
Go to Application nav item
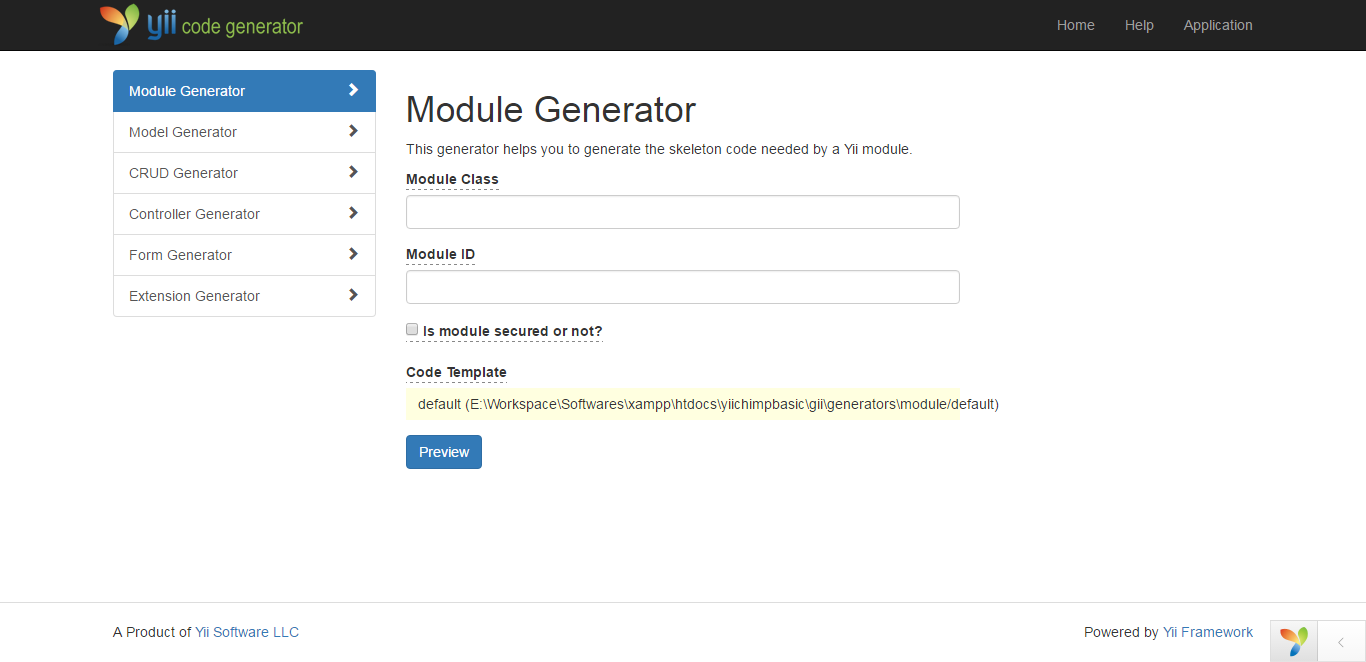point(1218,25)
